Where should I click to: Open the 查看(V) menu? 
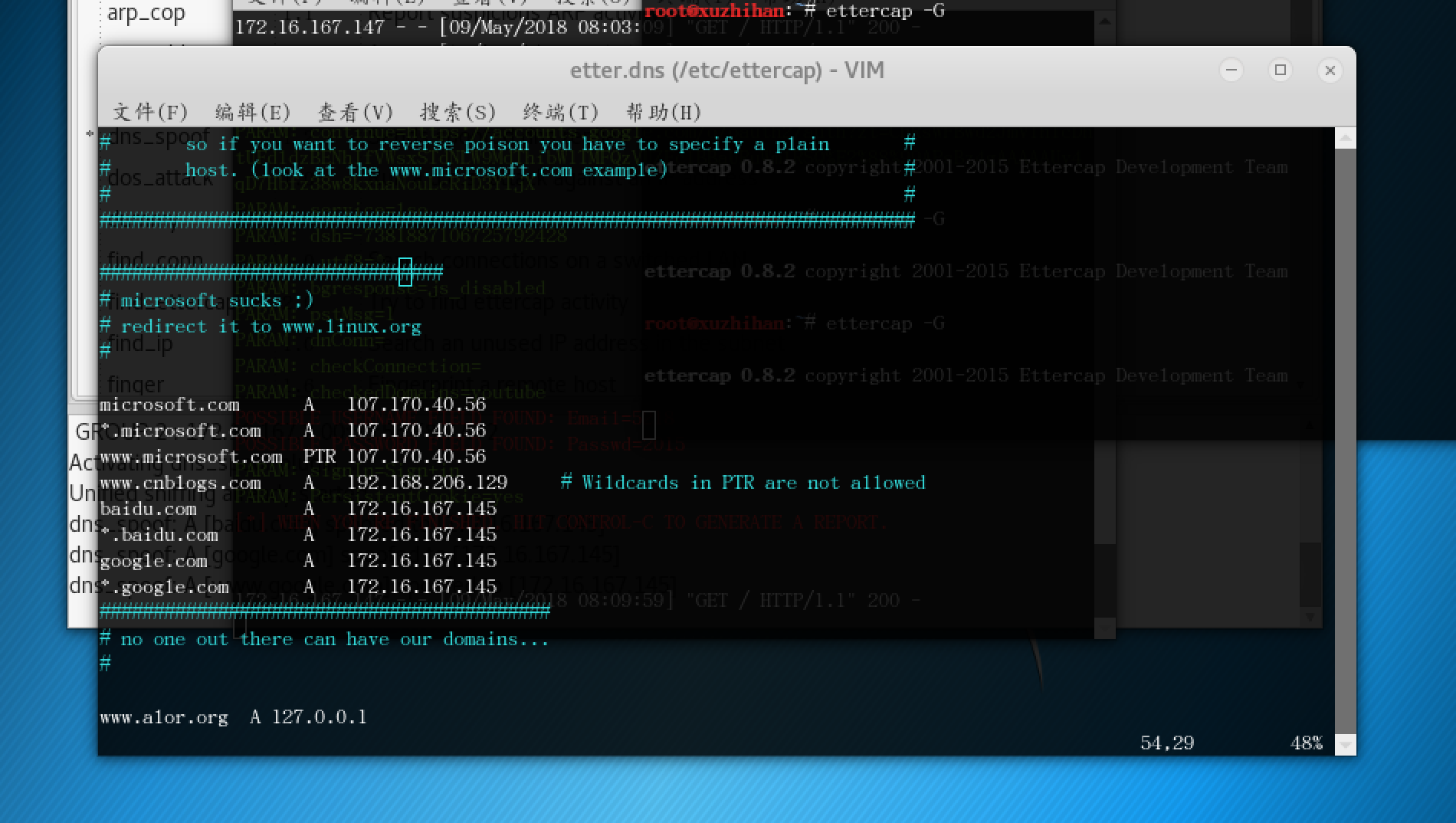click(356, 113)
